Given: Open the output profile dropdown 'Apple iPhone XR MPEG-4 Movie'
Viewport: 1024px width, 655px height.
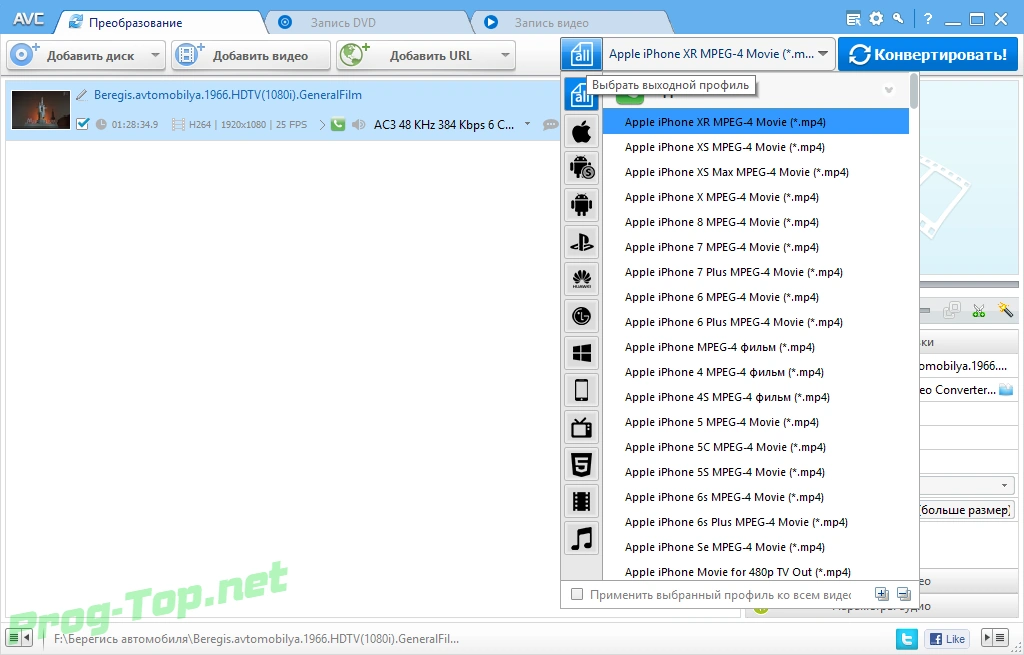Looking at the screenshot, I should click(718, 54).
